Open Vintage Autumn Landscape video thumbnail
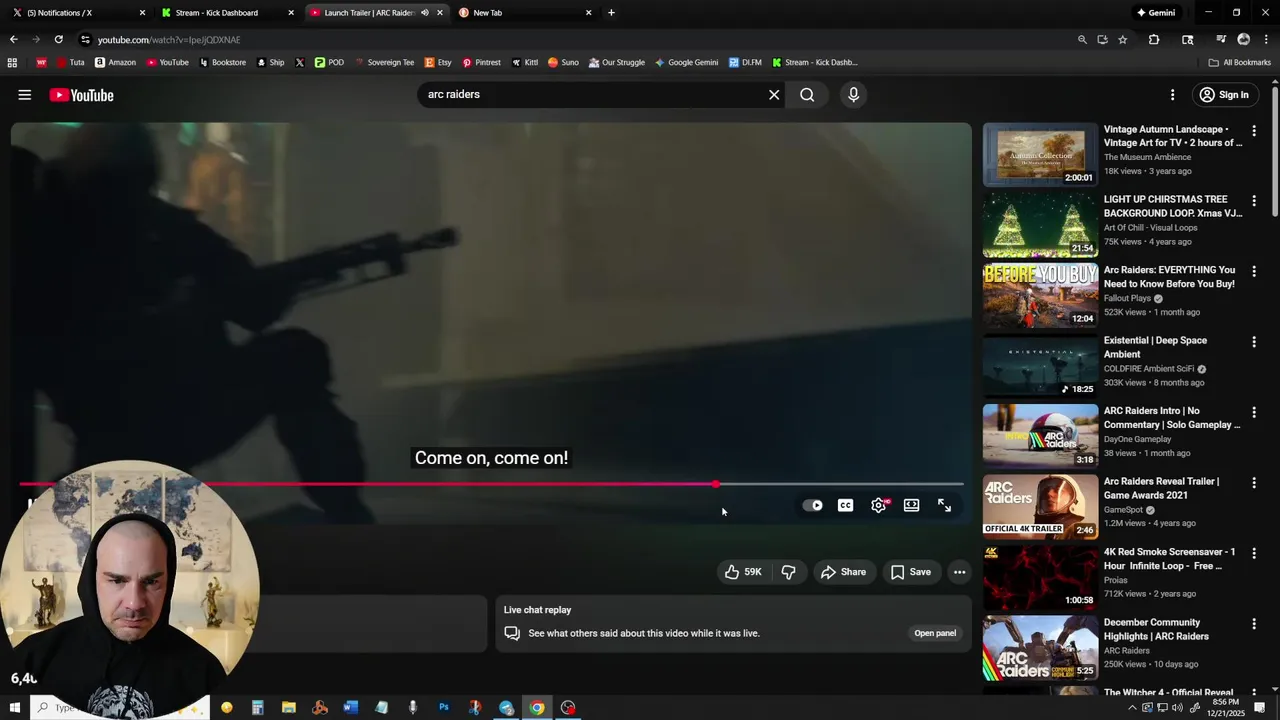The image size is (1280, 720). (x=1040, y=155)
